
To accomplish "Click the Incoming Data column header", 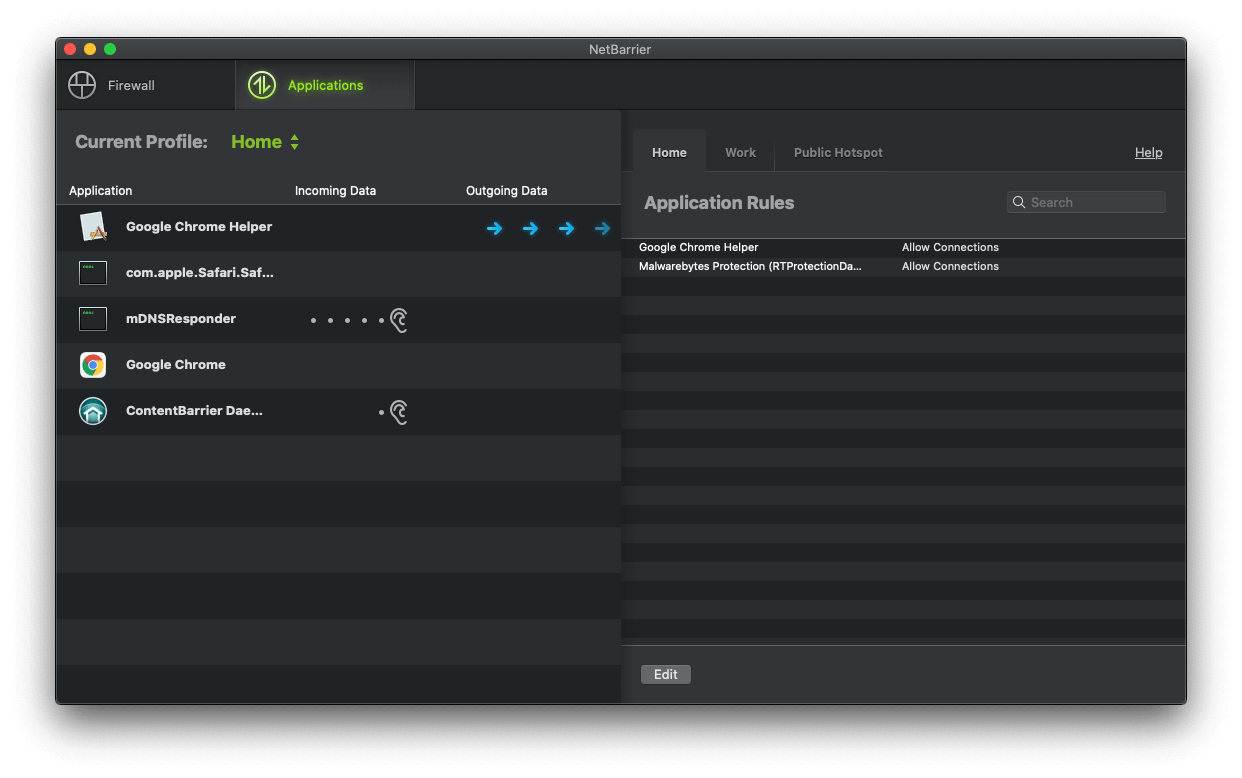I will click(x=335, y=190).
